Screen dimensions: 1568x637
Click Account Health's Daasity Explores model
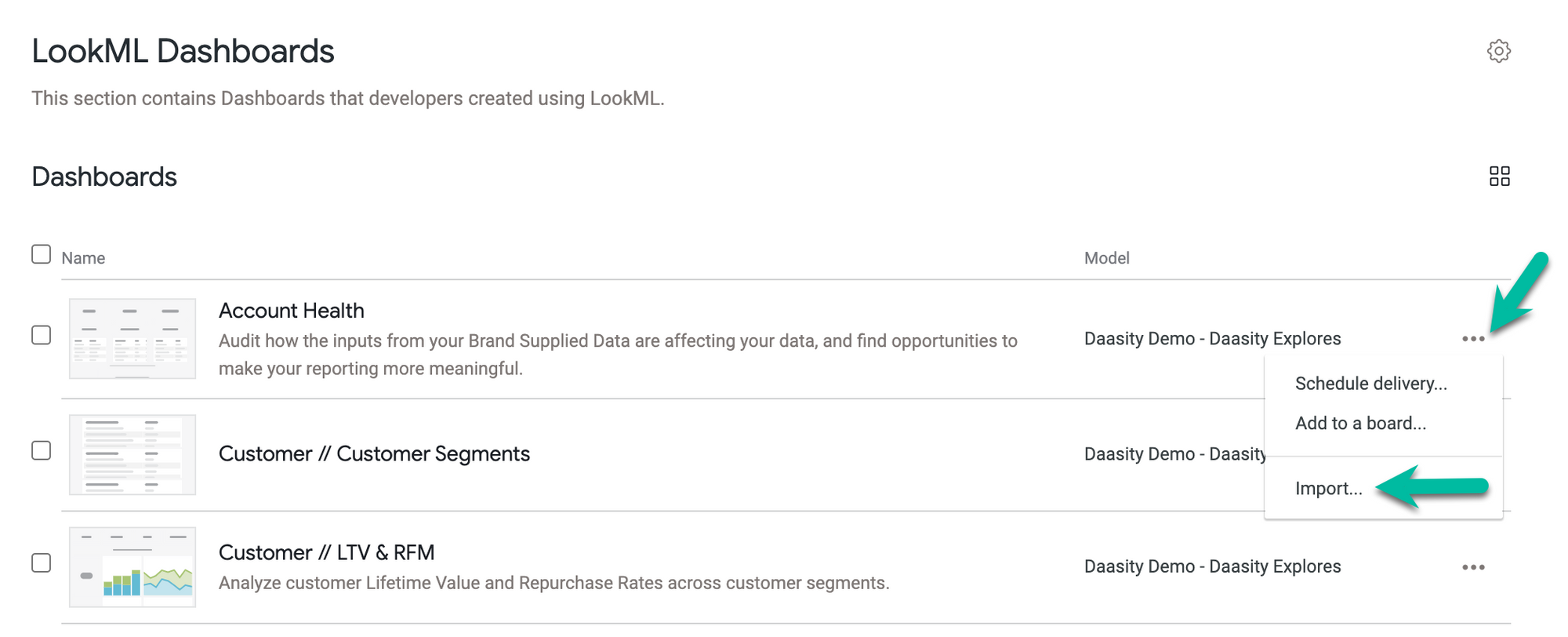[1212, 339]
